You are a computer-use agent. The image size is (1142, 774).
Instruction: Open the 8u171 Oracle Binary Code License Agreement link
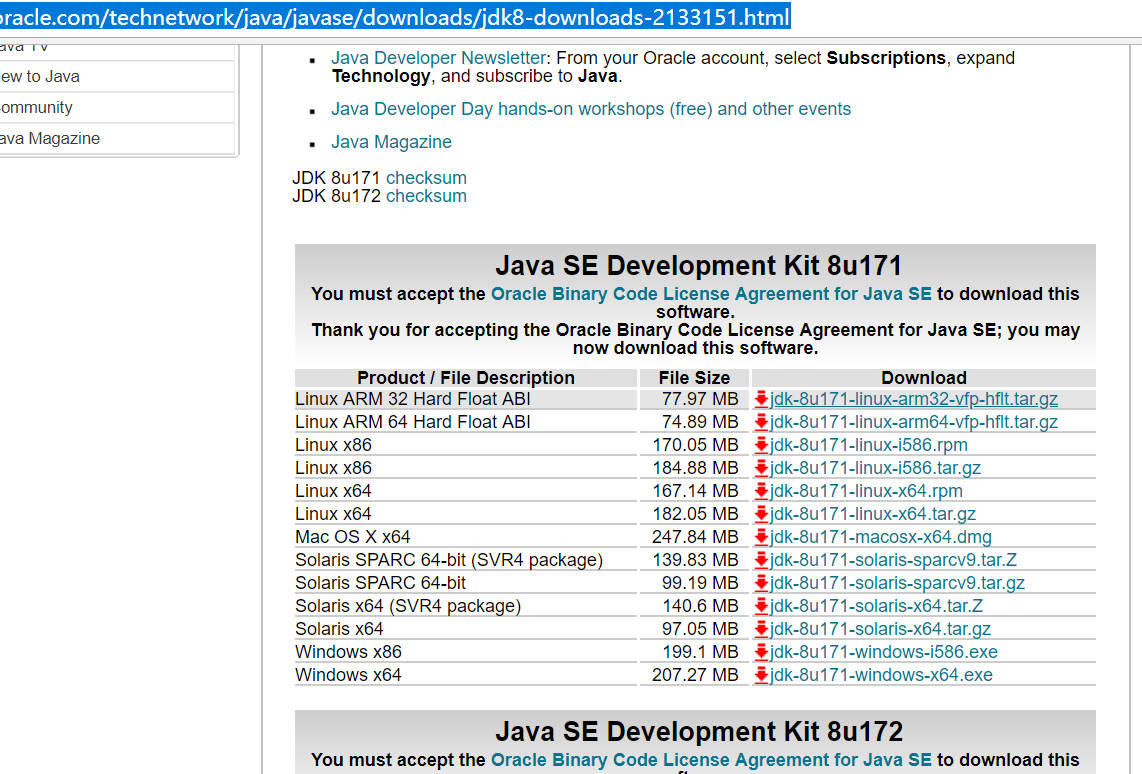pyautogui.click(x=711, y=294)
